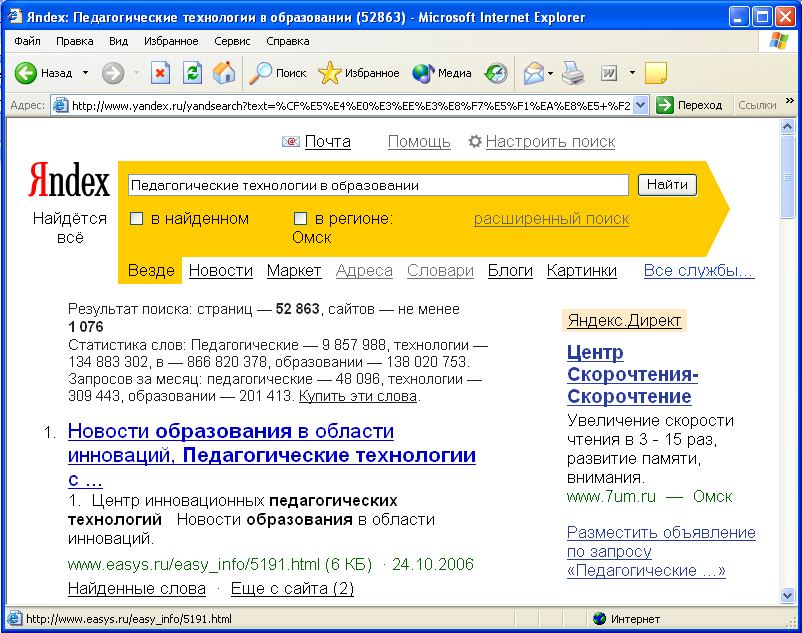Open the 'Настроить поиск' text link
802x633 pixels.
point(550,142)
